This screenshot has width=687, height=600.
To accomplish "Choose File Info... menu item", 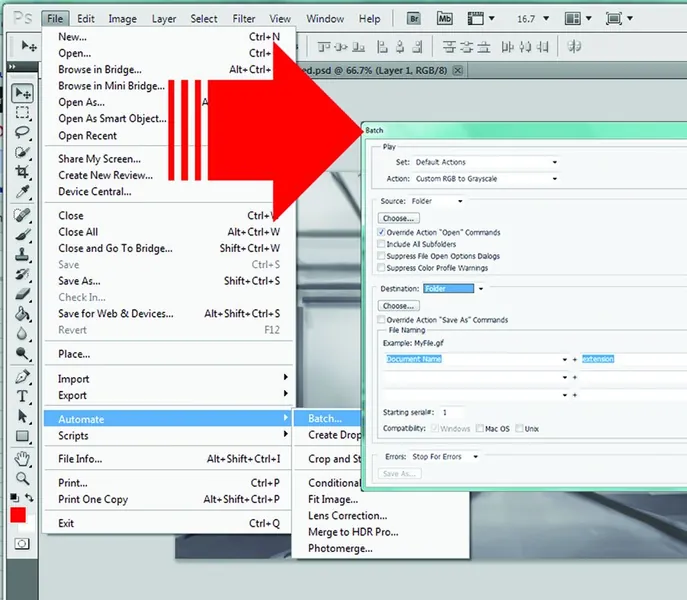I will (169, 459).
